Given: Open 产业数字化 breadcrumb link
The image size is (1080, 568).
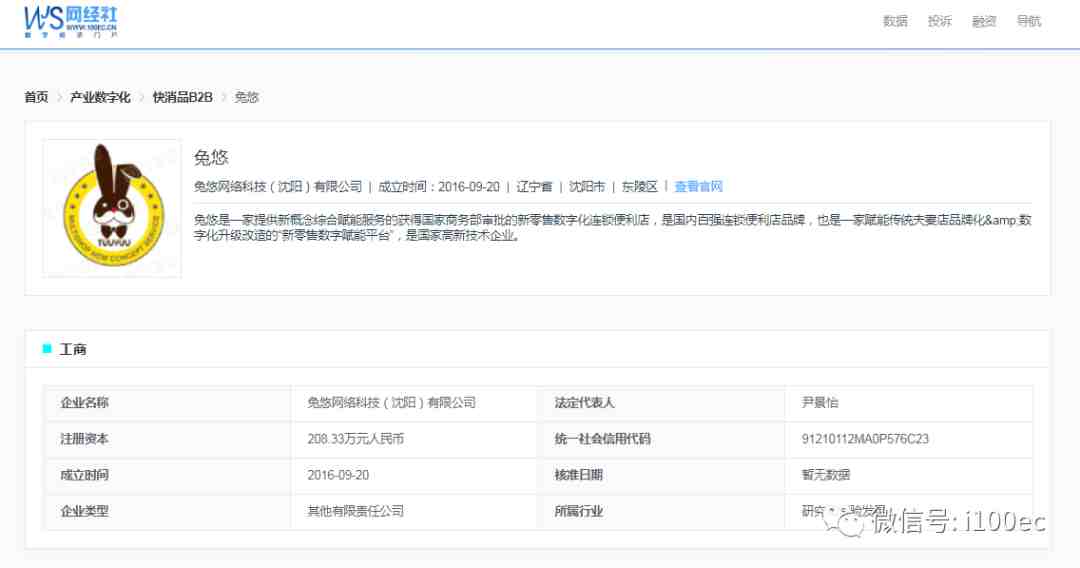Looking at the screenshot, I should tap(100, 97).
